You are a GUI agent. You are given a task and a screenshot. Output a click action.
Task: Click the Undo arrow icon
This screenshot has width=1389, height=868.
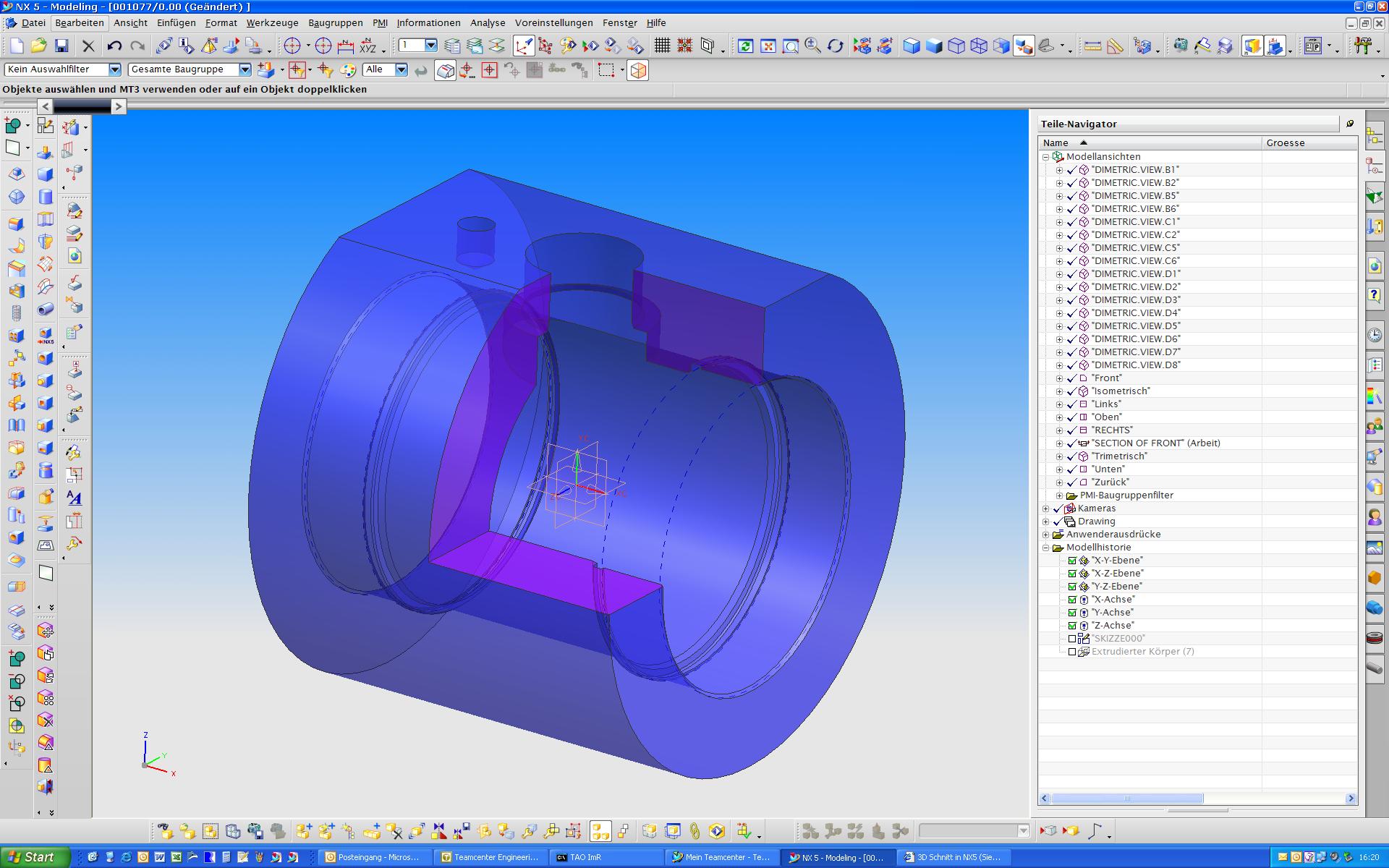click(114, 46)
